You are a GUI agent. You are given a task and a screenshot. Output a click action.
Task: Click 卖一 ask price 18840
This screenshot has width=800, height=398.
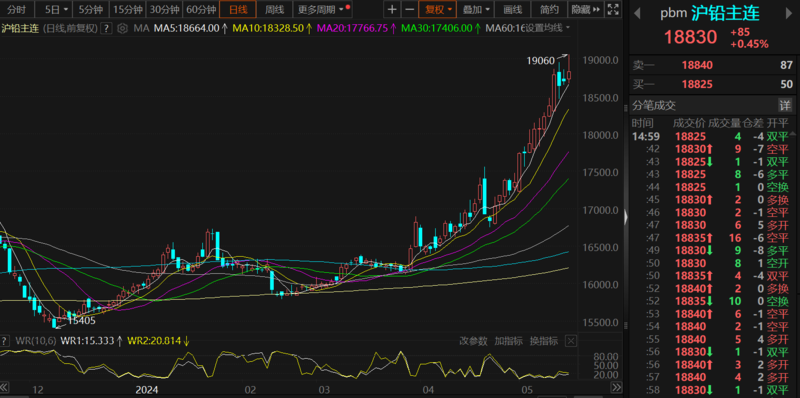click(697, 65)
